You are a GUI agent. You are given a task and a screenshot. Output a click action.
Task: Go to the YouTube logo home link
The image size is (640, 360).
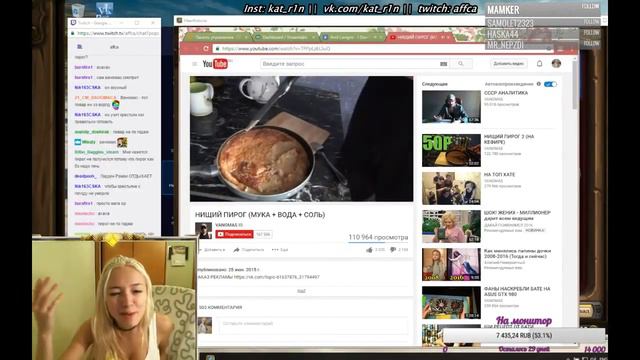pyautogui.click(x=215, y=64)
